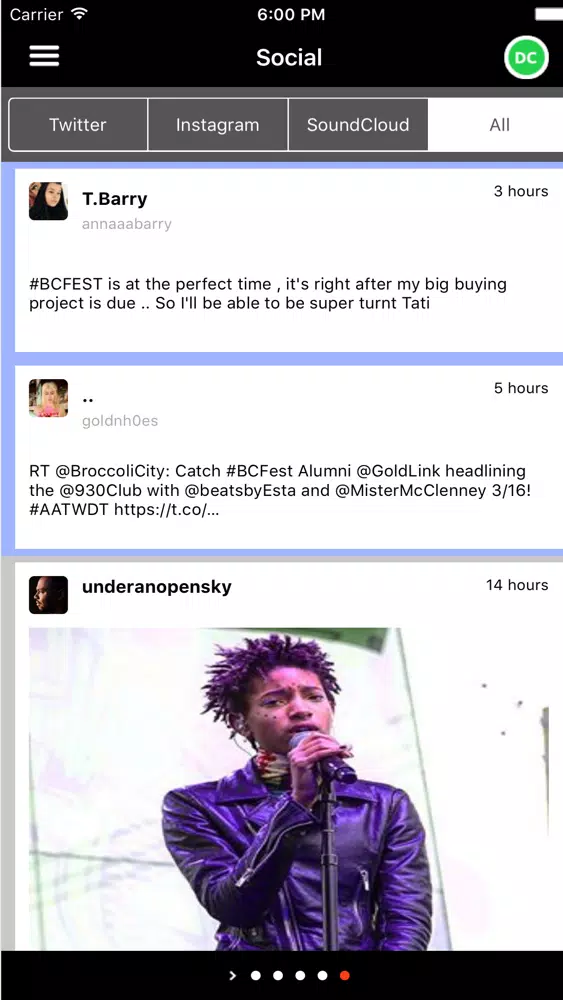Open goldnh0es profile avatar
563x1000 pixels.
48,398
